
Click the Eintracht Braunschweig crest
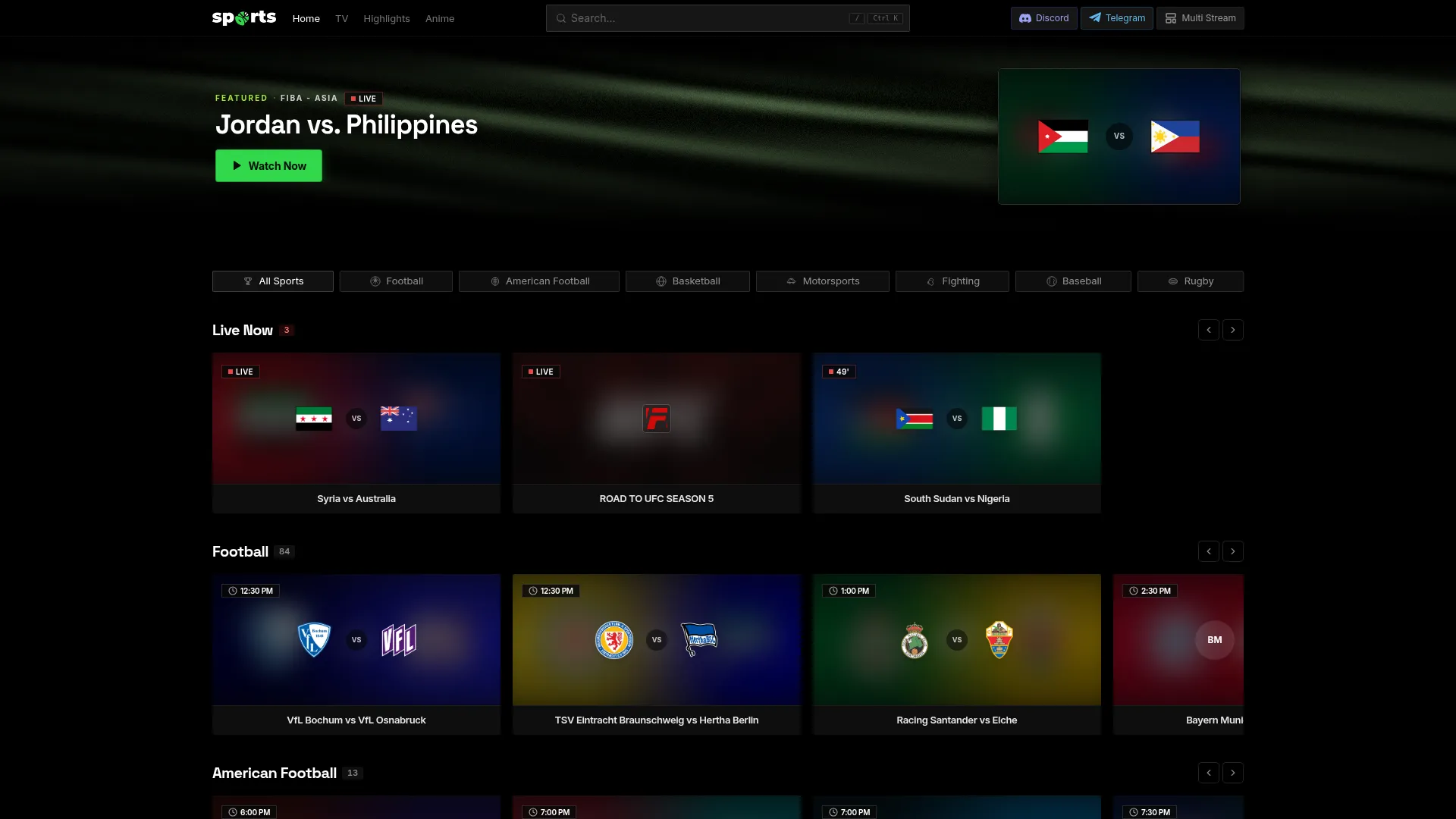(x=614, y=639)
